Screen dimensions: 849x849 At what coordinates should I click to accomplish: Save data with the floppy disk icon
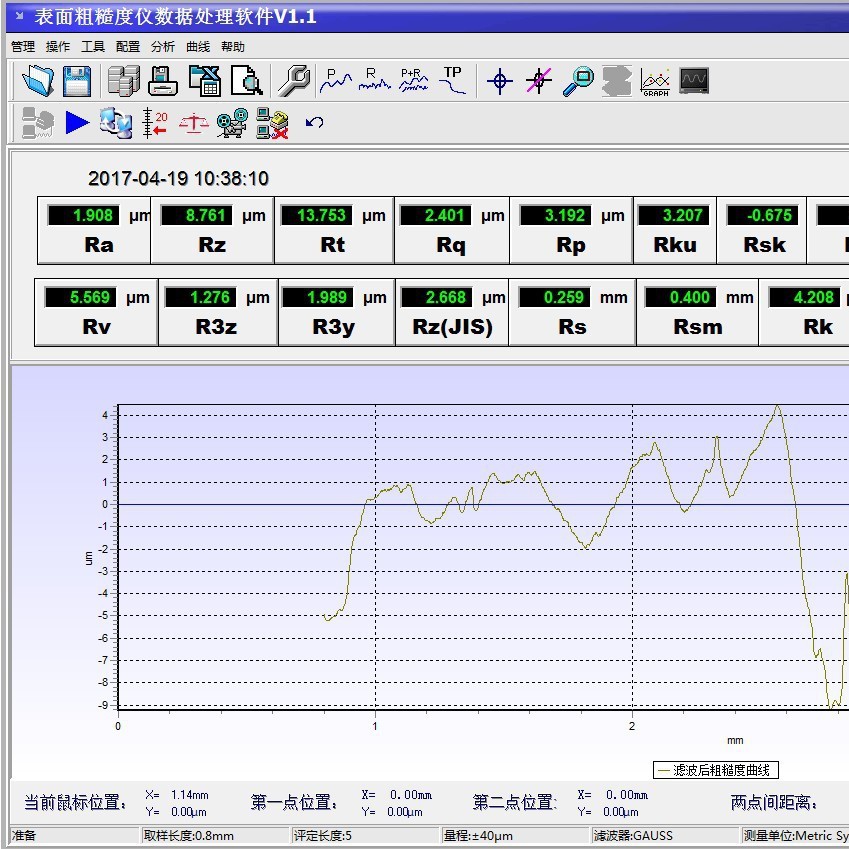click(77, 81)
